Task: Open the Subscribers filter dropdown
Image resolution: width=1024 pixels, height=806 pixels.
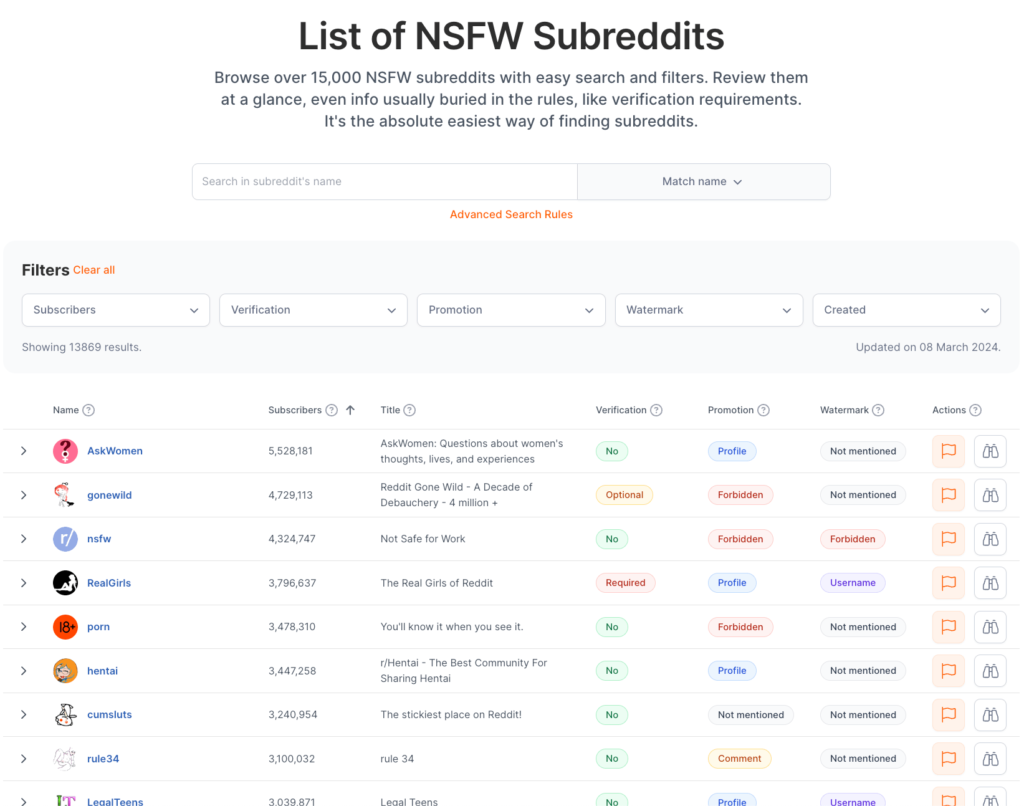Action: [116, 310]
